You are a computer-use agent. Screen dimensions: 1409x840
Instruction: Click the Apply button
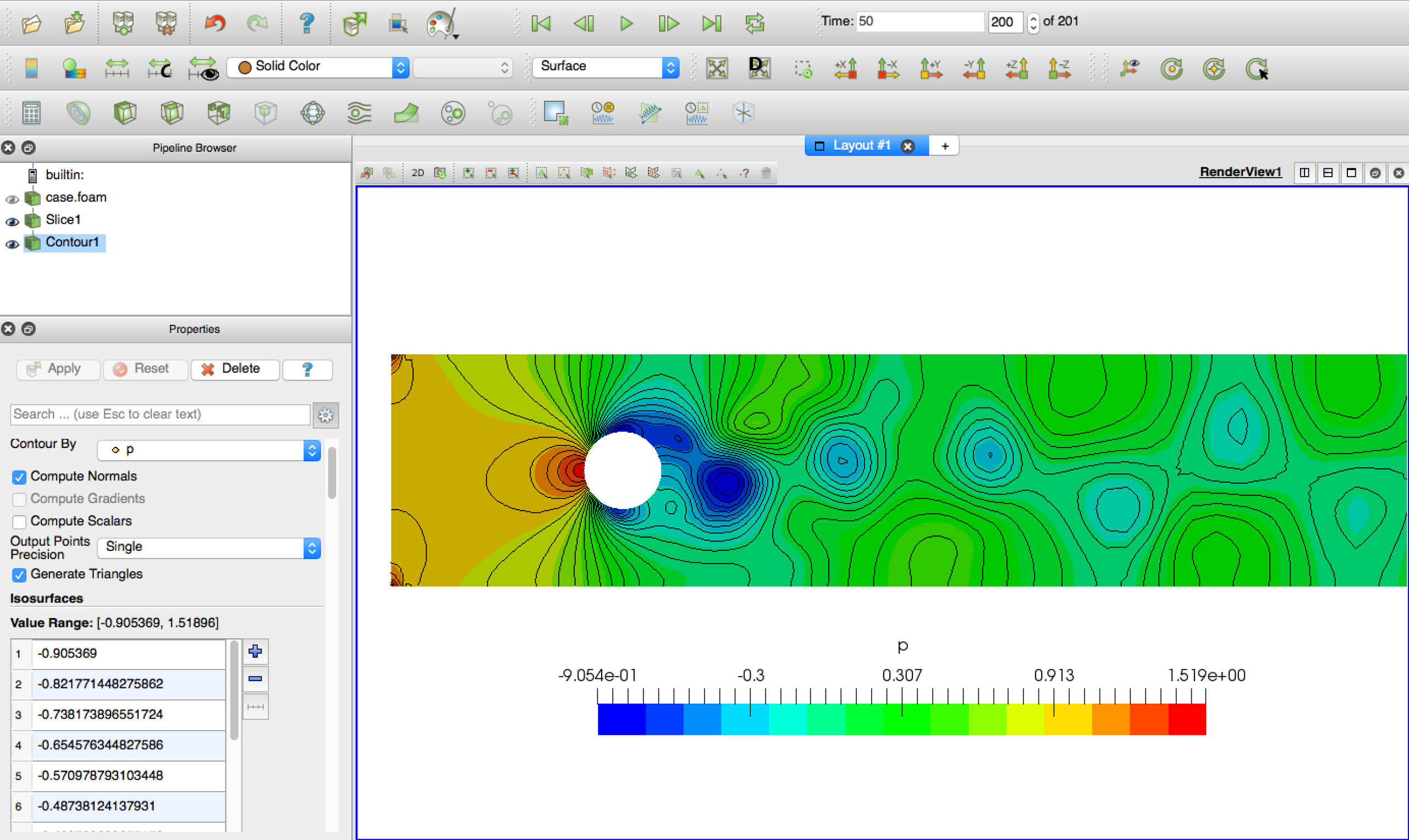pos(57,369)
